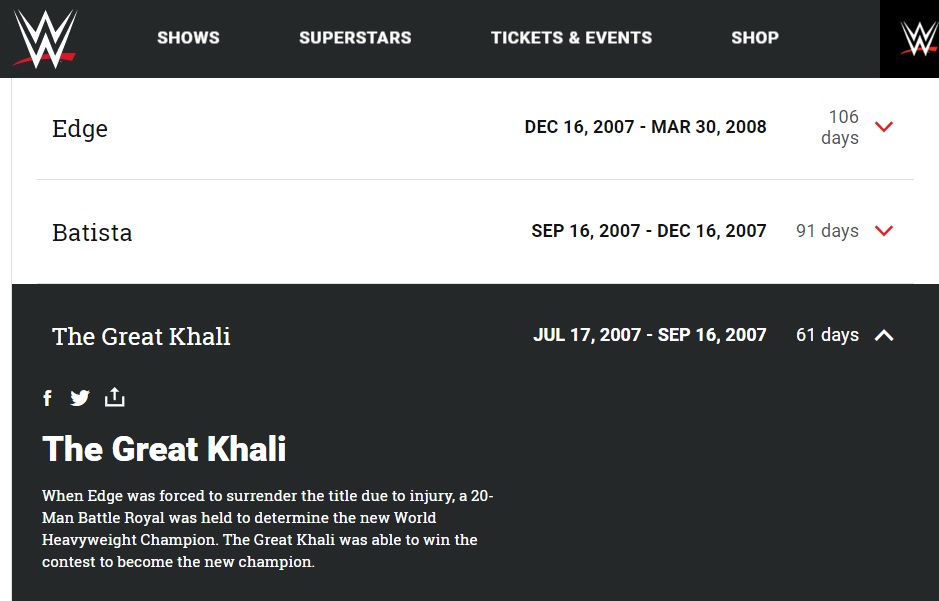This screenshot has width=939, height=601.
Task: Click the large The Great Khali heading
Action: point(164,449)
